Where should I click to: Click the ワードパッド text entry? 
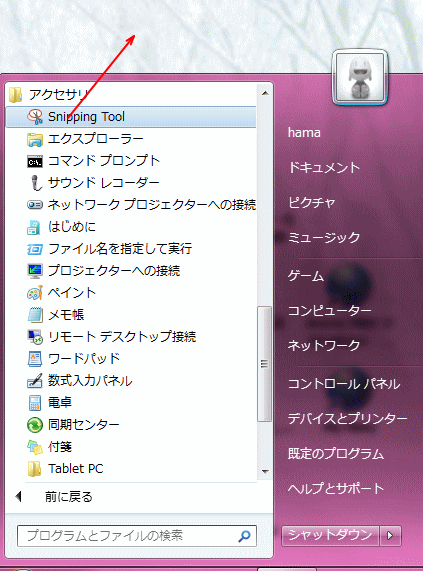(84, 359)
